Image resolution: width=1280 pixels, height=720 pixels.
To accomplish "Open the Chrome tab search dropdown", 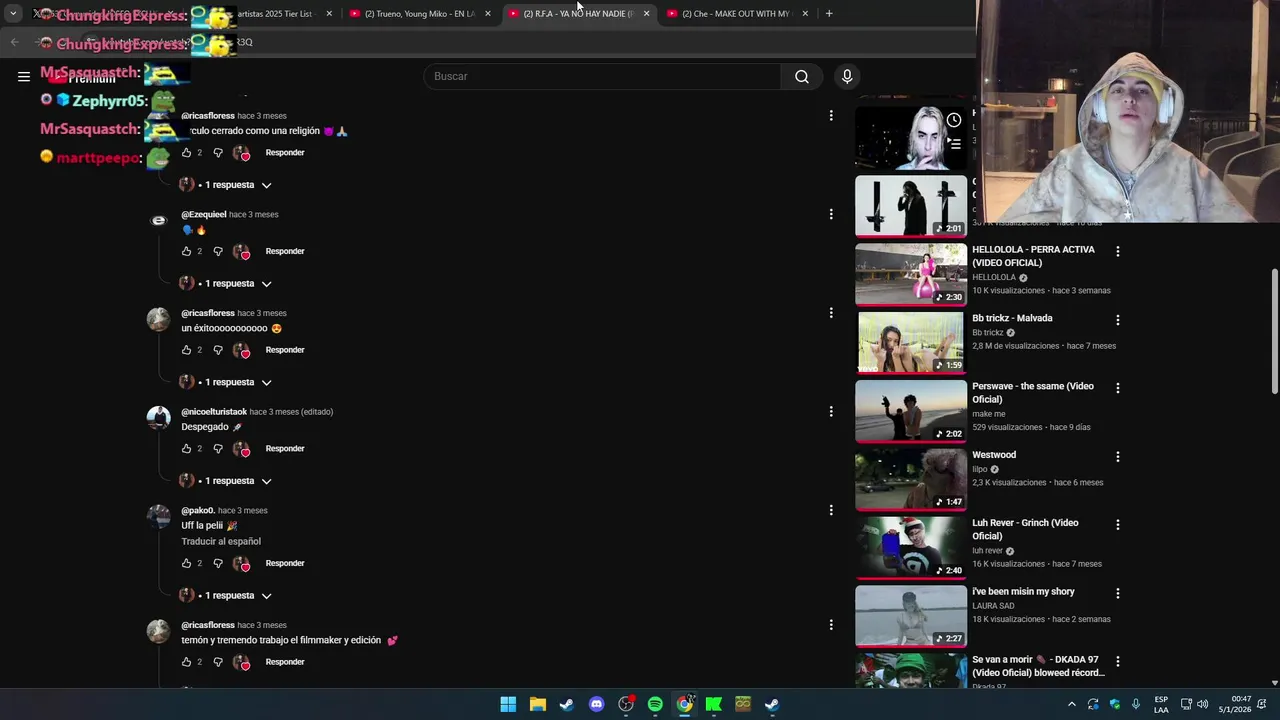I will [x=13, y=13].
